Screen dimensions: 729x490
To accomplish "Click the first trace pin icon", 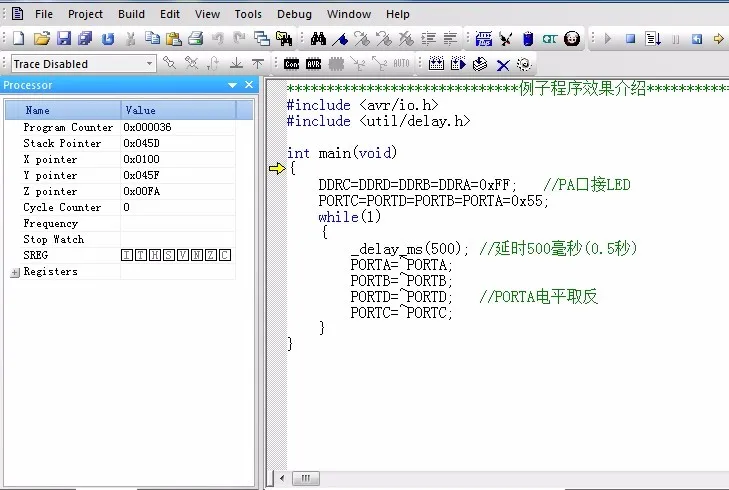I will pos(169,63).
